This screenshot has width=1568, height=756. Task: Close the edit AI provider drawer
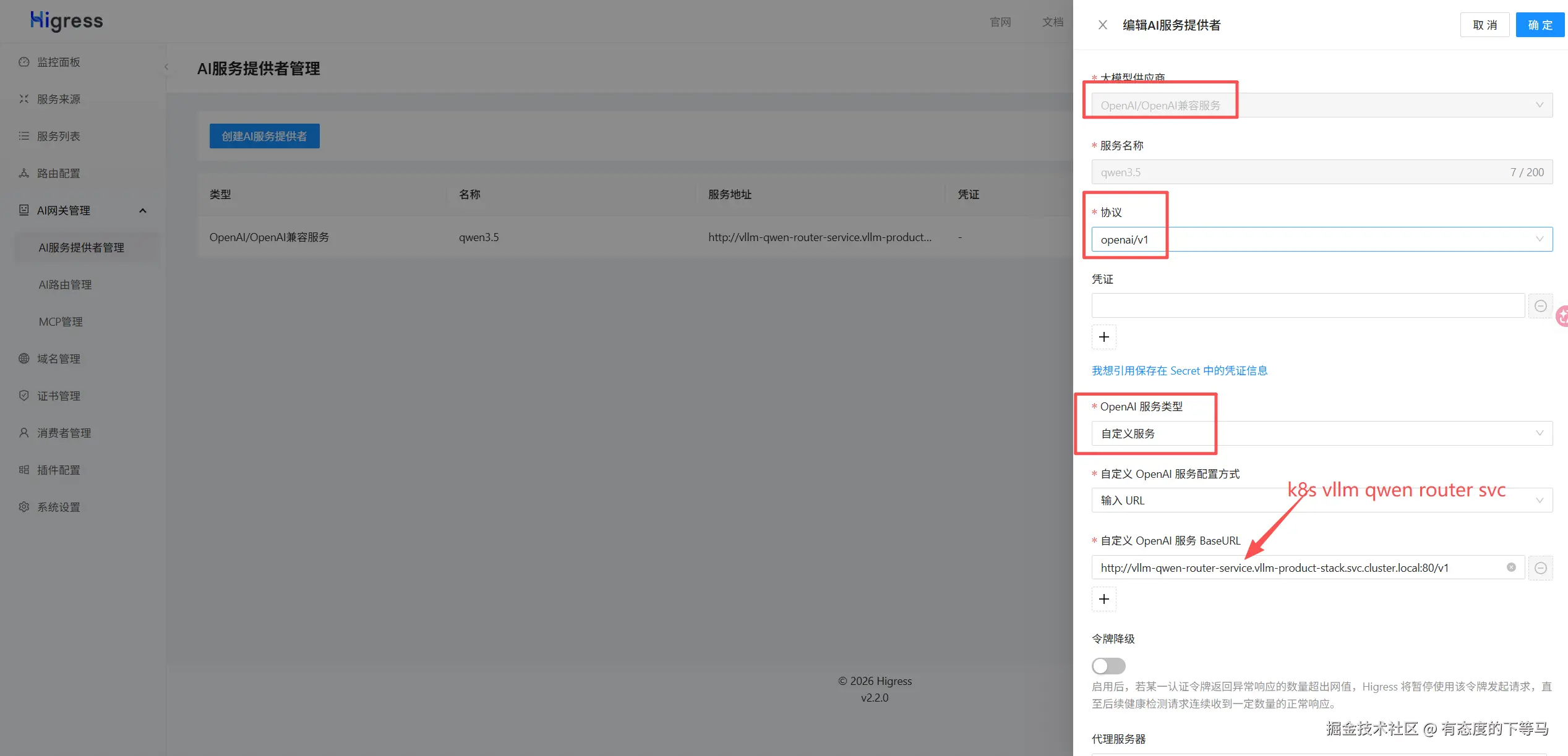1102,25
